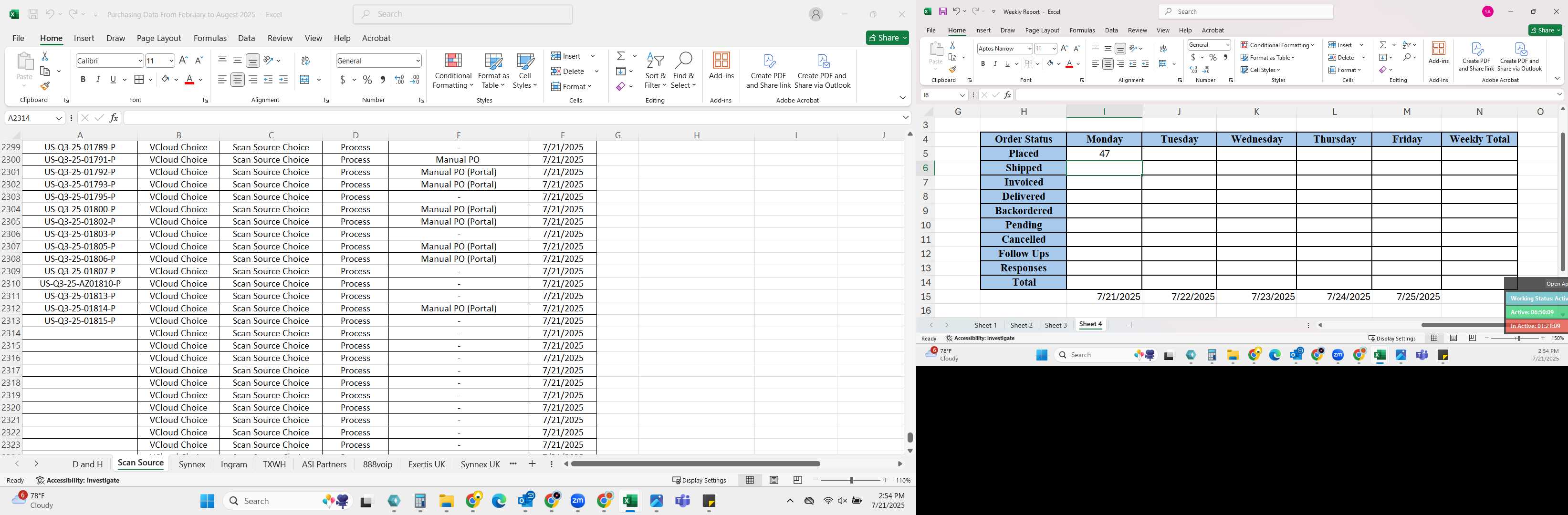The height and width of the screenshot is (515, 1568).
Task: Open Outlook from left taskbar
Action: pos(526,501)
